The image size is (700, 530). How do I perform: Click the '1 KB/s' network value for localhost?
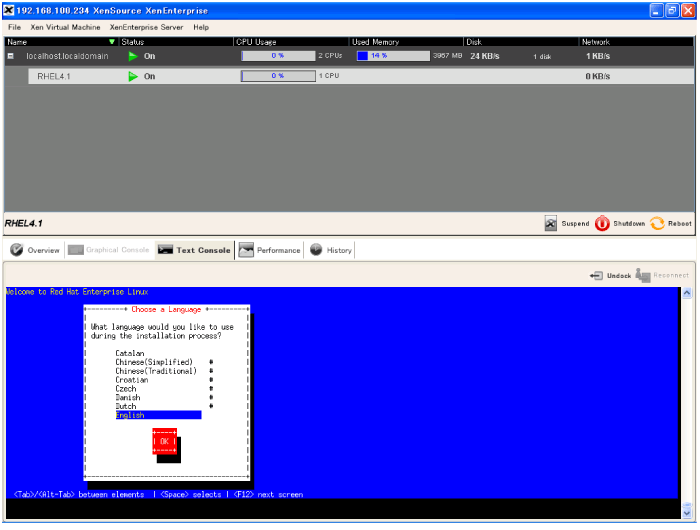pos(598,56)
